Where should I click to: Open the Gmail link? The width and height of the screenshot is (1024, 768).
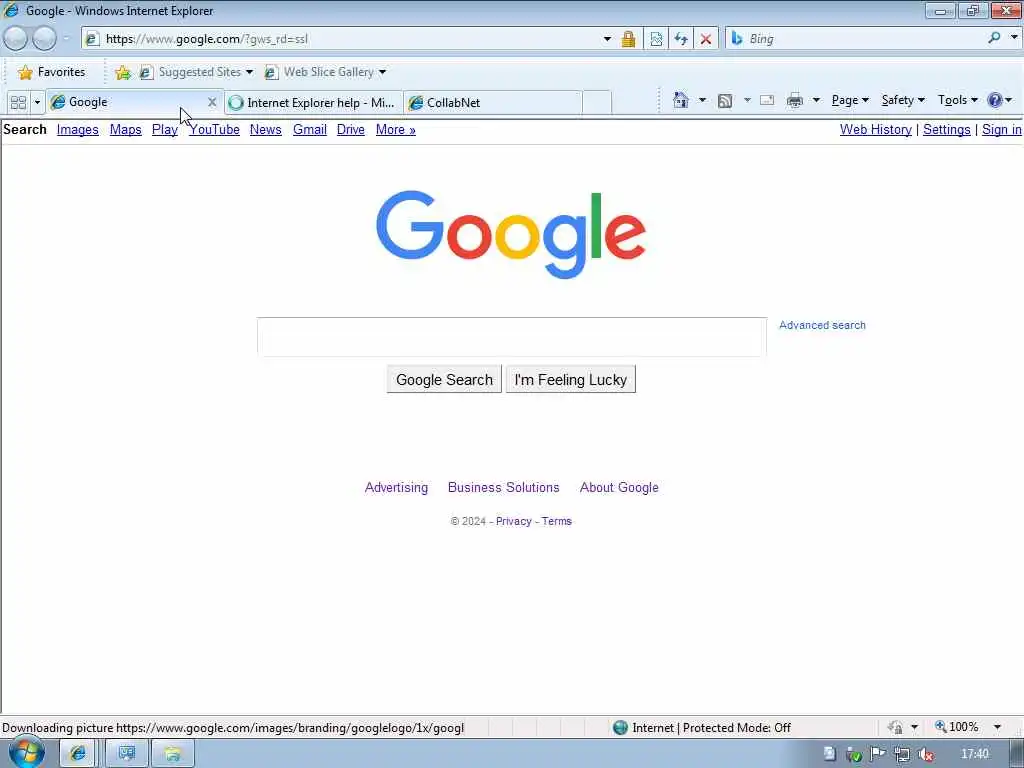pyautogui.click(x=310, y=129)
